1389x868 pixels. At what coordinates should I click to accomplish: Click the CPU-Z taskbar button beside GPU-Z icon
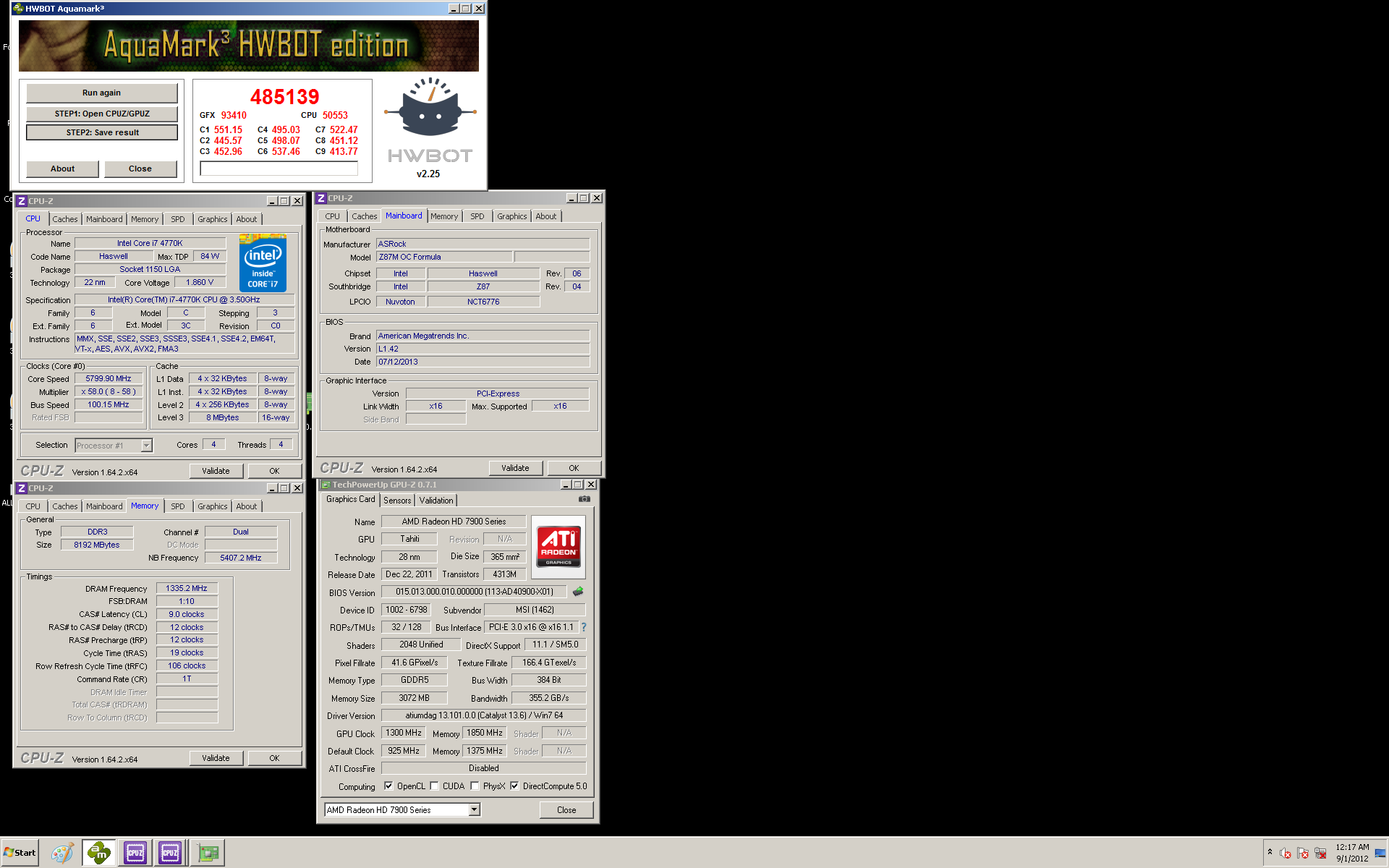pos(170,853)
